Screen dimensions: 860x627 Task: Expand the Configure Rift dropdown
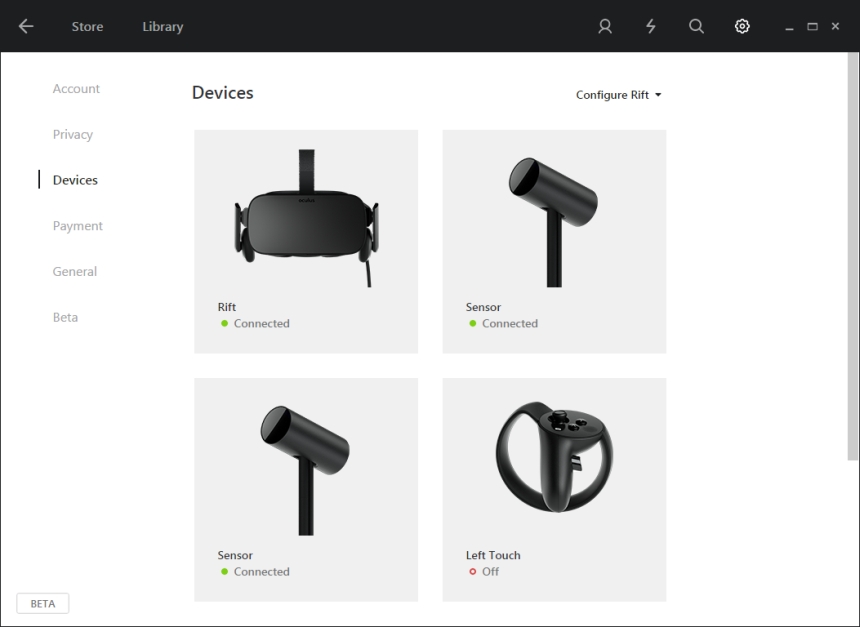(x=619, y=95)
